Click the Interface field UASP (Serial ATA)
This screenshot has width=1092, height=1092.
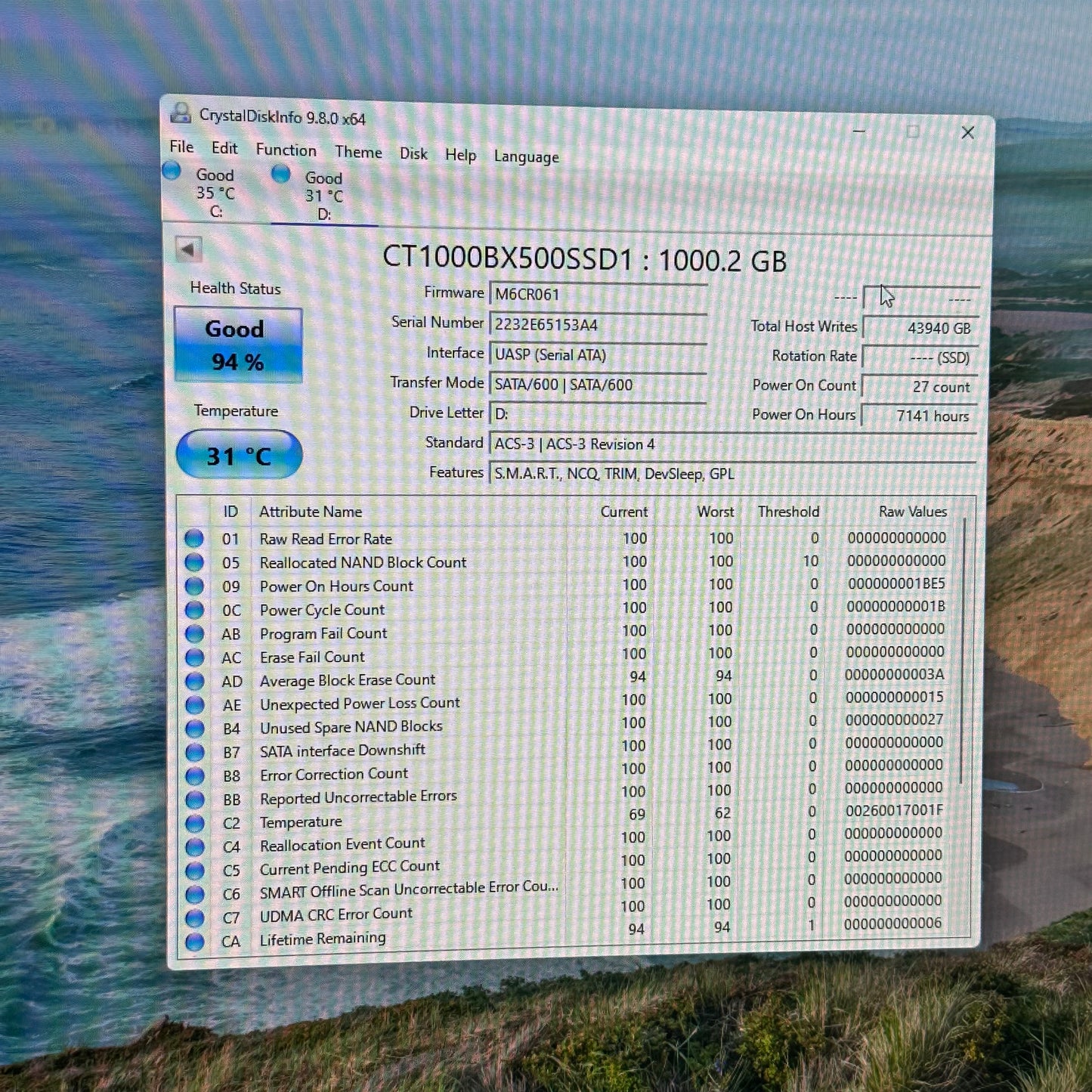598,354
